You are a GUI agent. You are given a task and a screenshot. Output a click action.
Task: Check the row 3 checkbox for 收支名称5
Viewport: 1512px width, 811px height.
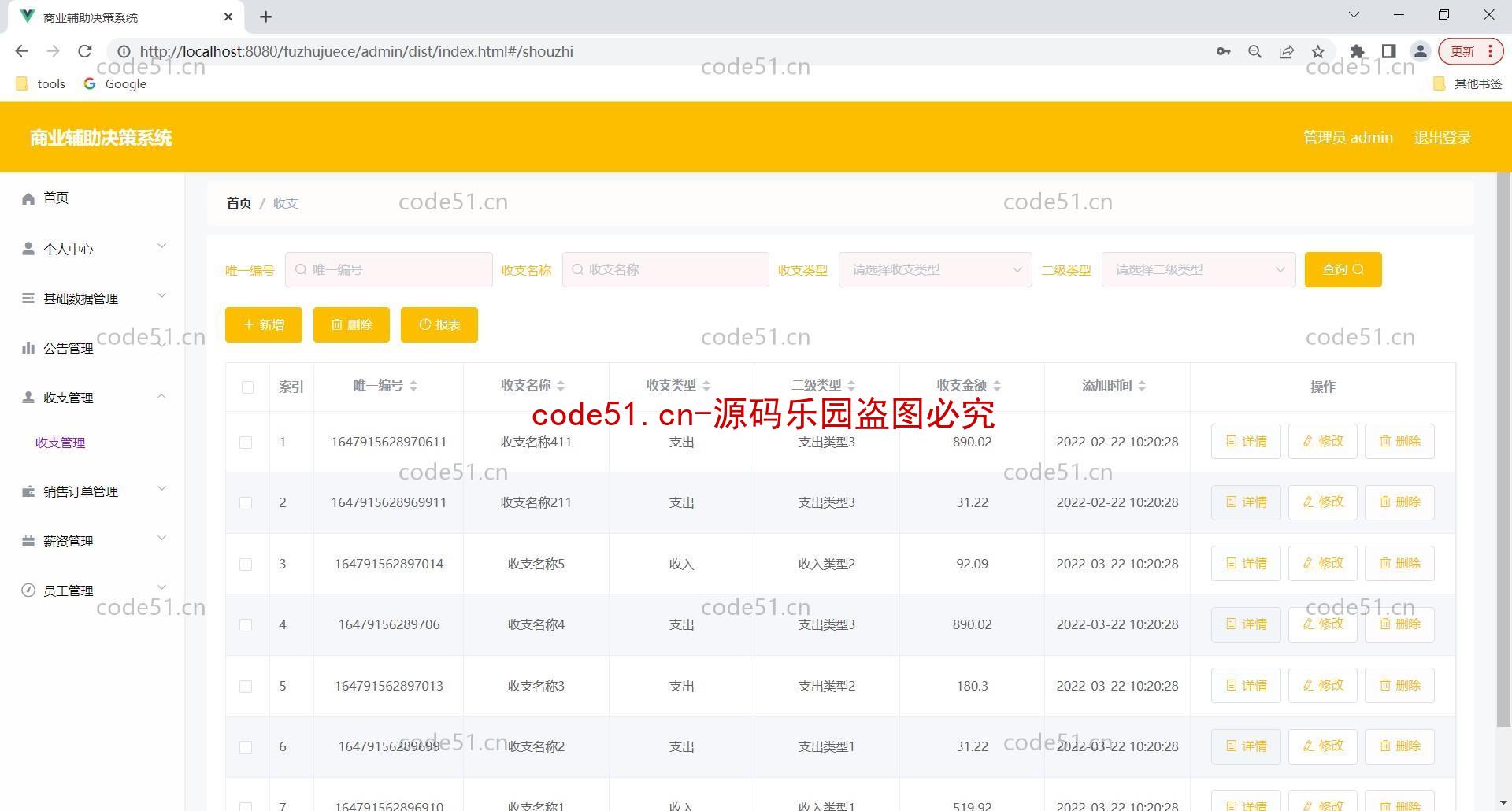(x=246, y=565)
